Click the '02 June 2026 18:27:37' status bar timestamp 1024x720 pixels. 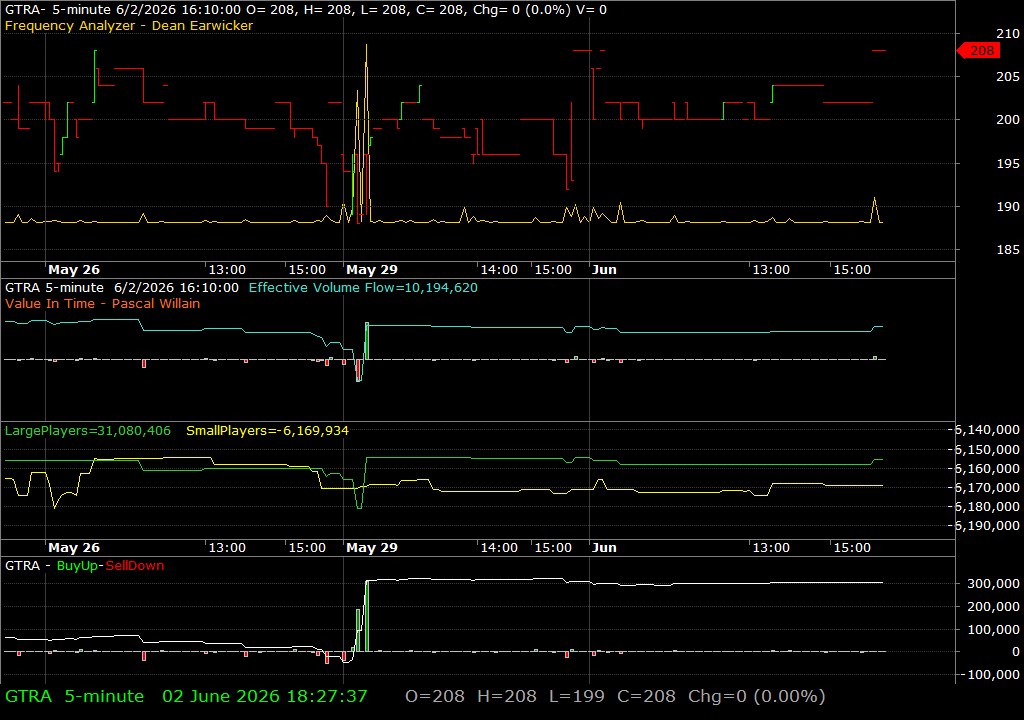pyautogui.click(x=264, y=696)
